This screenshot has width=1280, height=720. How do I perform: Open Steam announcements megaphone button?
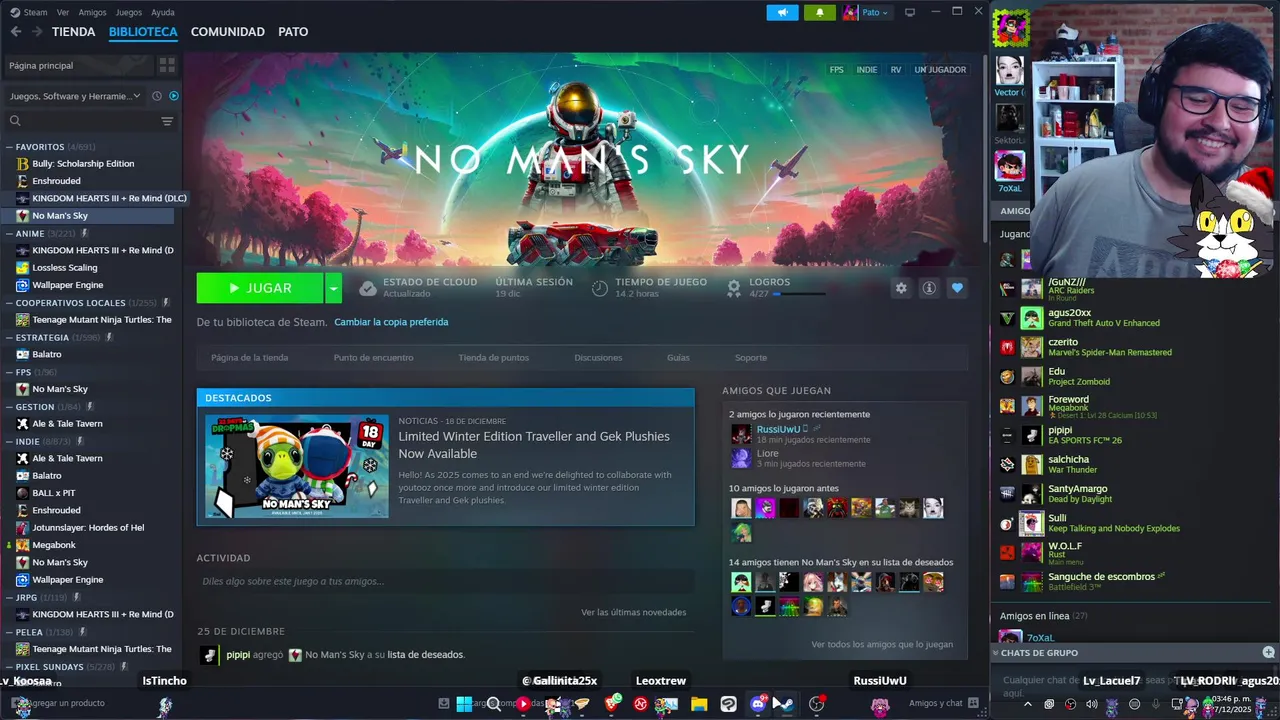click(x=783, y=12)
